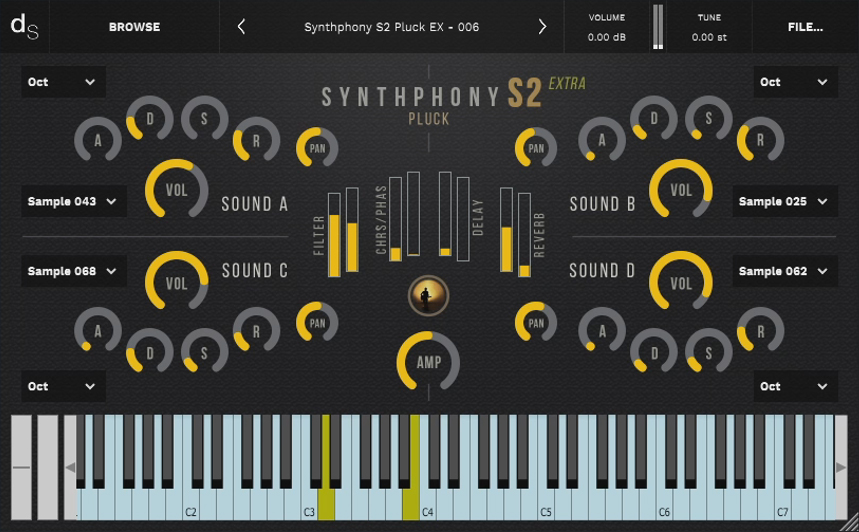Open the Sample 062 dropdown
This screenshot has width=859, height=532.
pos(785,271)
